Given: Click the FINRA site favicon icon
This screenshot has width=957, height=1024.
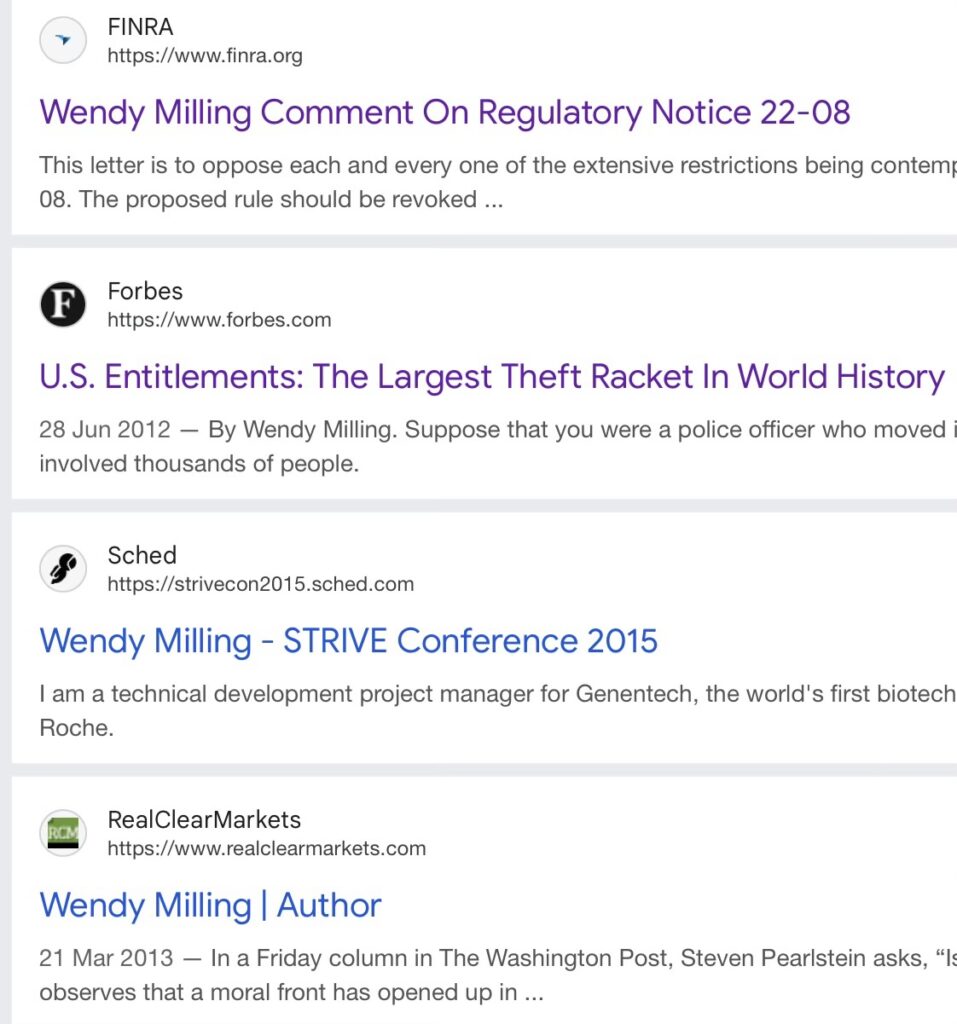Looking at the screenshot, I should (x=63, y=41).
